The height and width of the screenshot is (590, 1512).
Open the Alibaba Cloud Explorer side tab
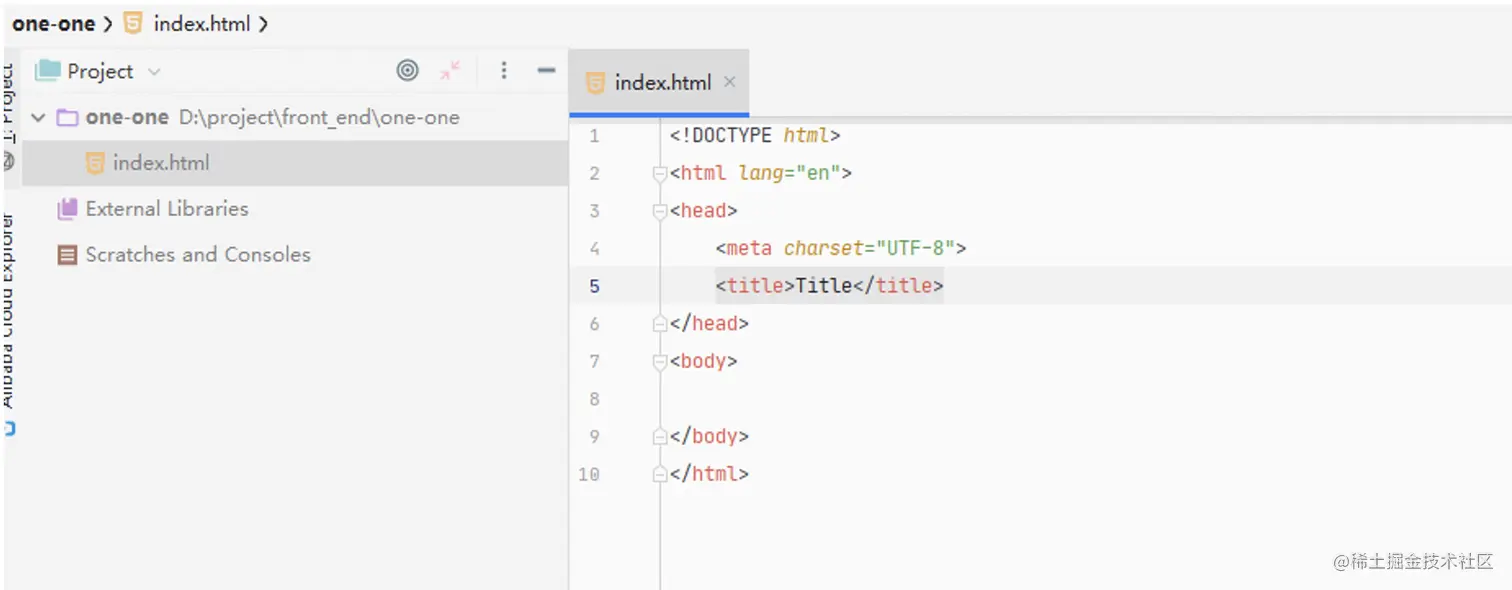8,310
